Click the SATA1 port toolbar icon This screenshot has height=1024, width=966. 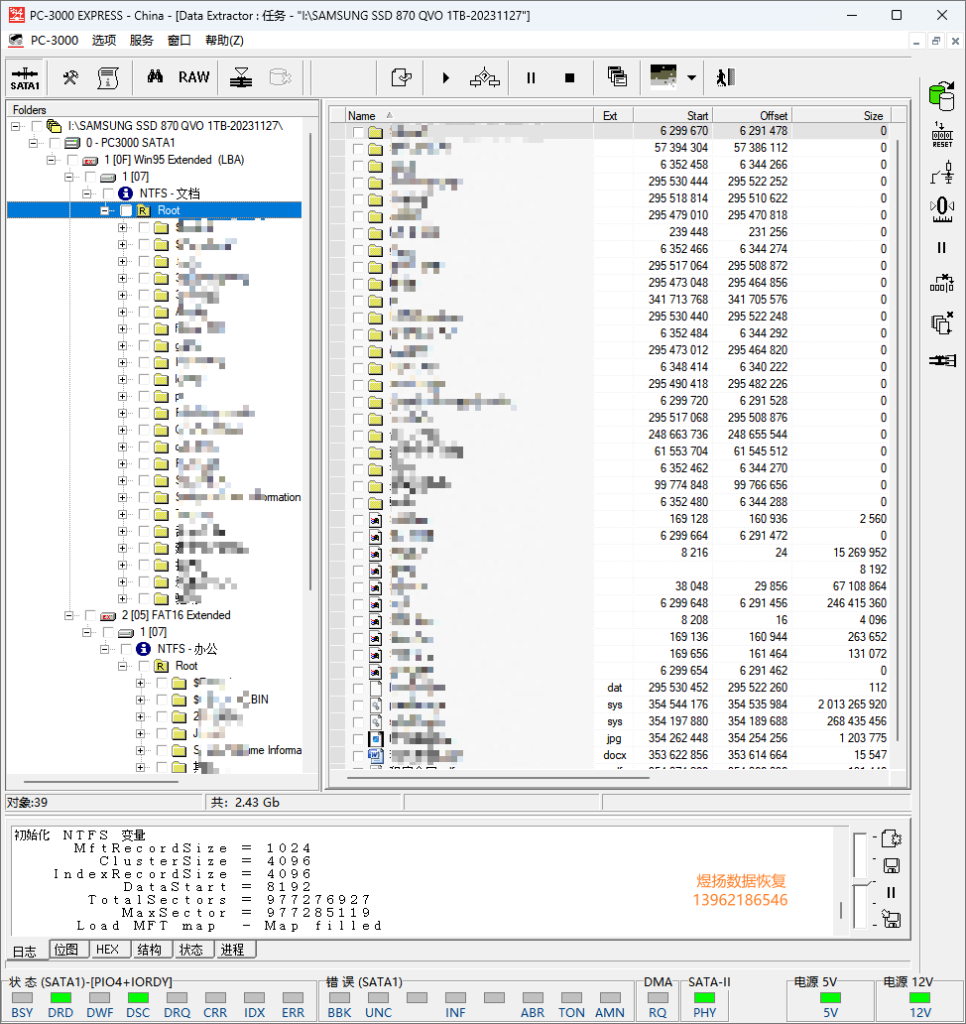click(x=25, y=78)
